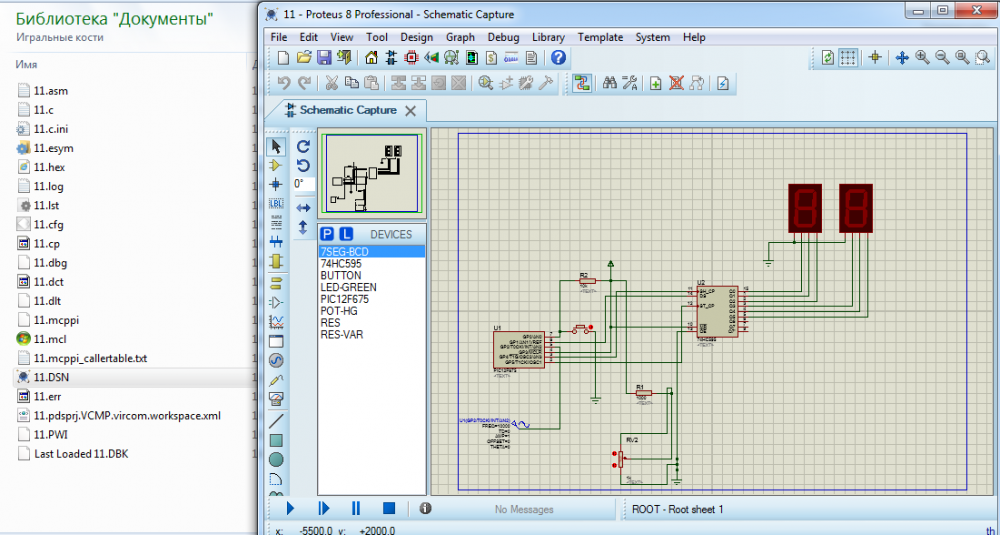
Task: Click the New Sheet plus icon
Action: tap(656, 83)
